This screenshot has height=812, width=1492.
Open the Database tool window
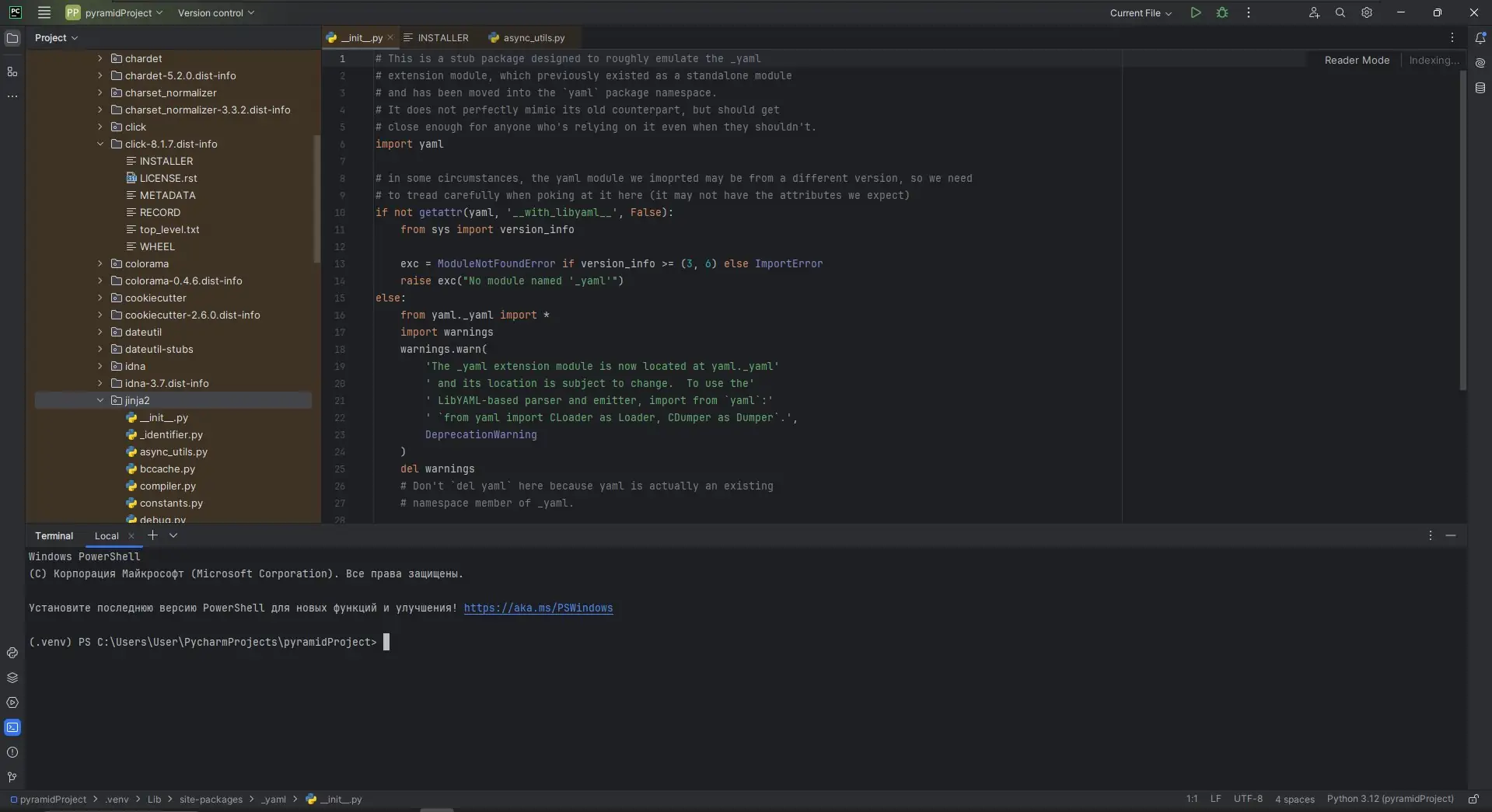coord(1480,88)
